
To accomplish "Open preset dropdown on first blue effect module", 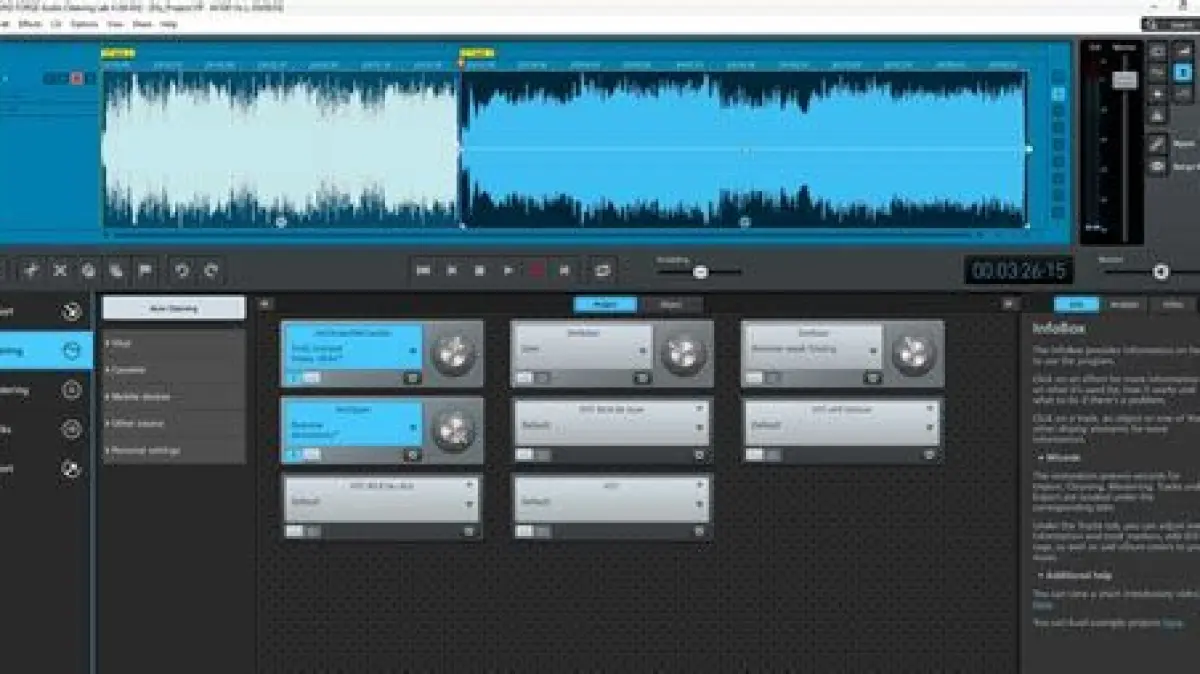I will click(415, 351).
